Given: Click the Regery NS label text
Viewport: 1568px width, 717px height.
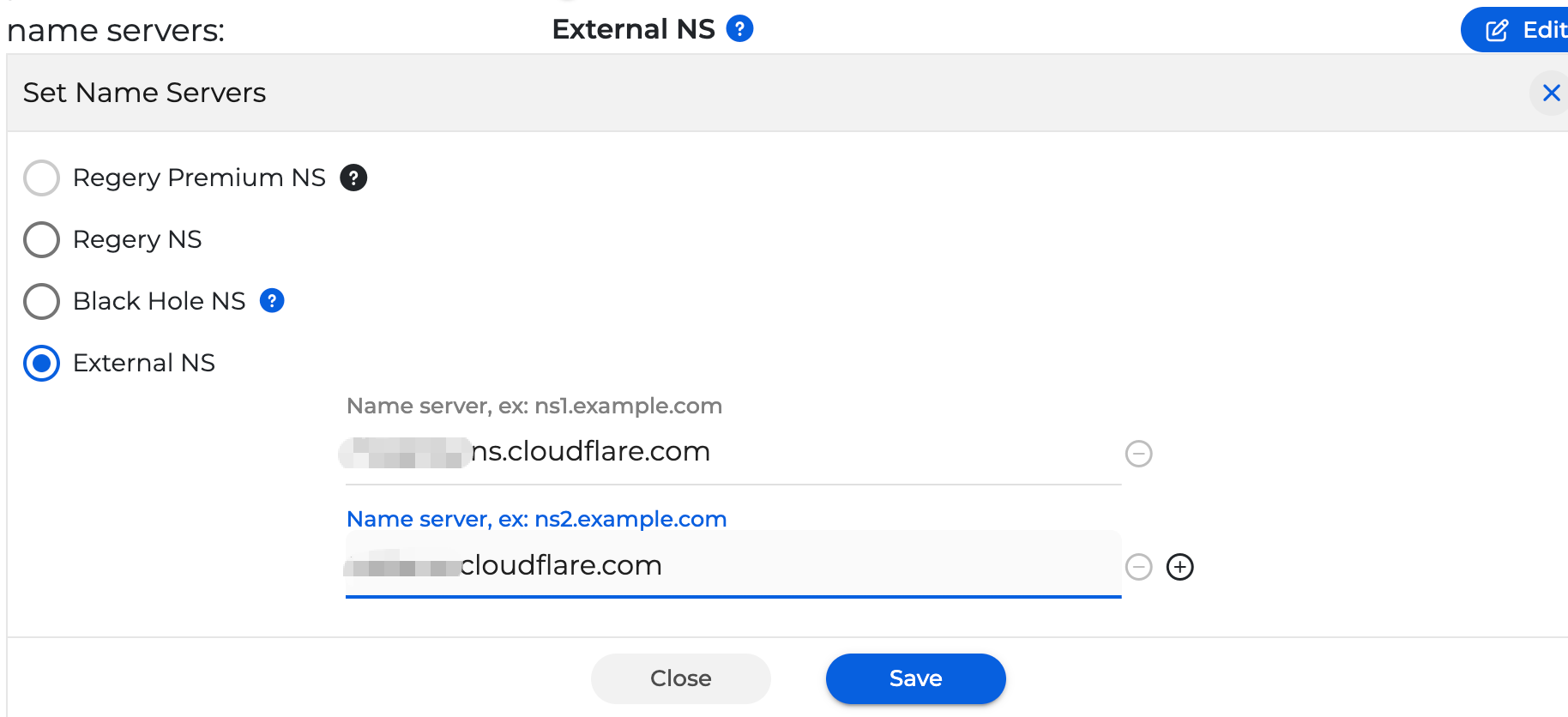Looking at the screenshot, I should (137, 239).
